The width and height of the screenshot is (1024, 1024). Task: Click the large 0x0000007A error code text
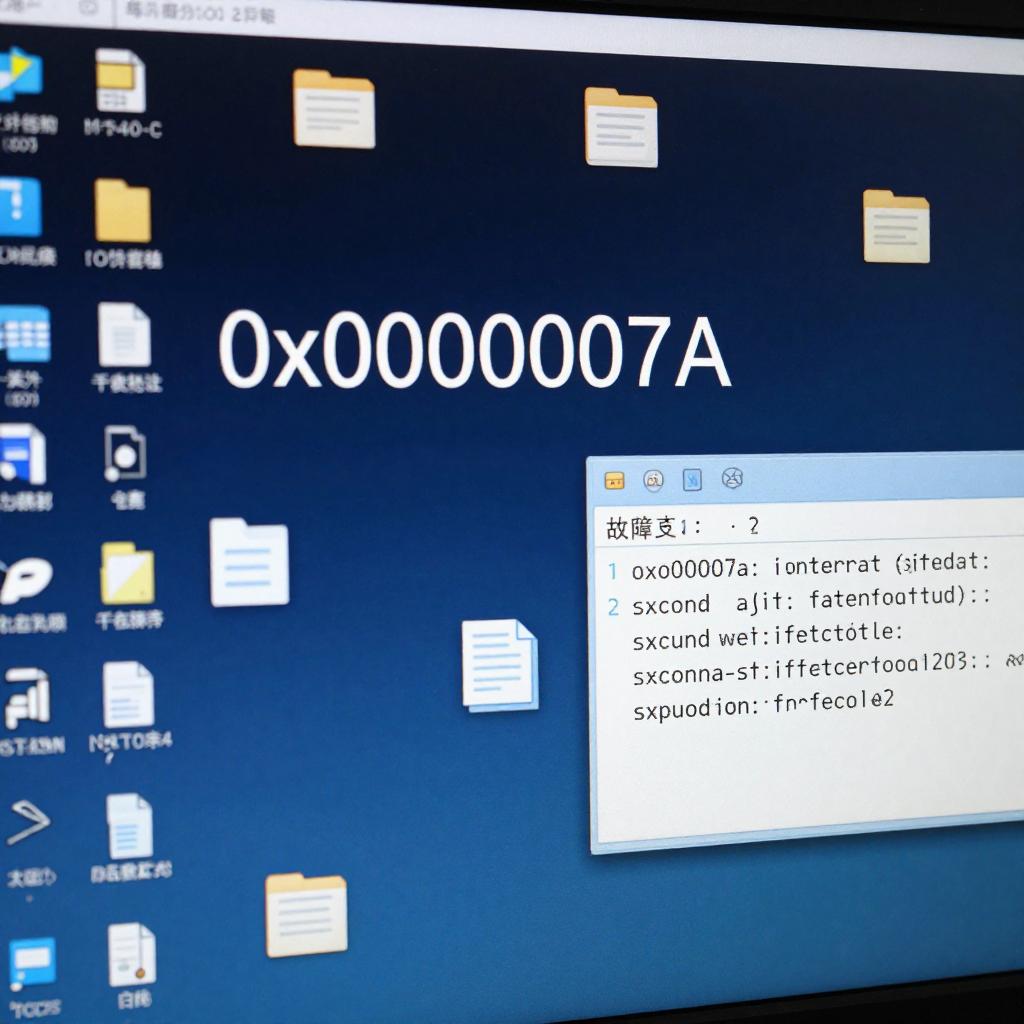(x=474, y=350)
